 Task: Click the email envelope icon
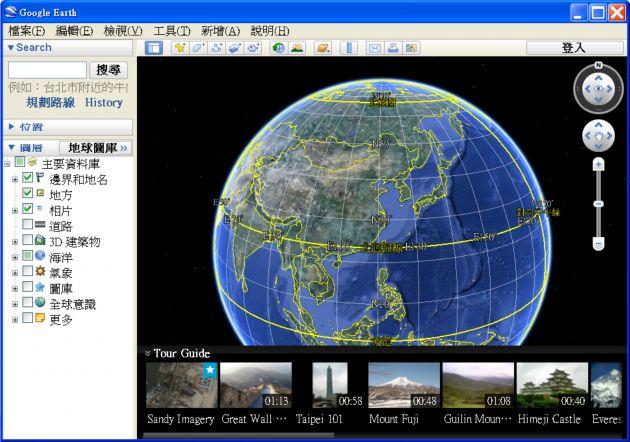pyautogui.click(x=375, y=48)
